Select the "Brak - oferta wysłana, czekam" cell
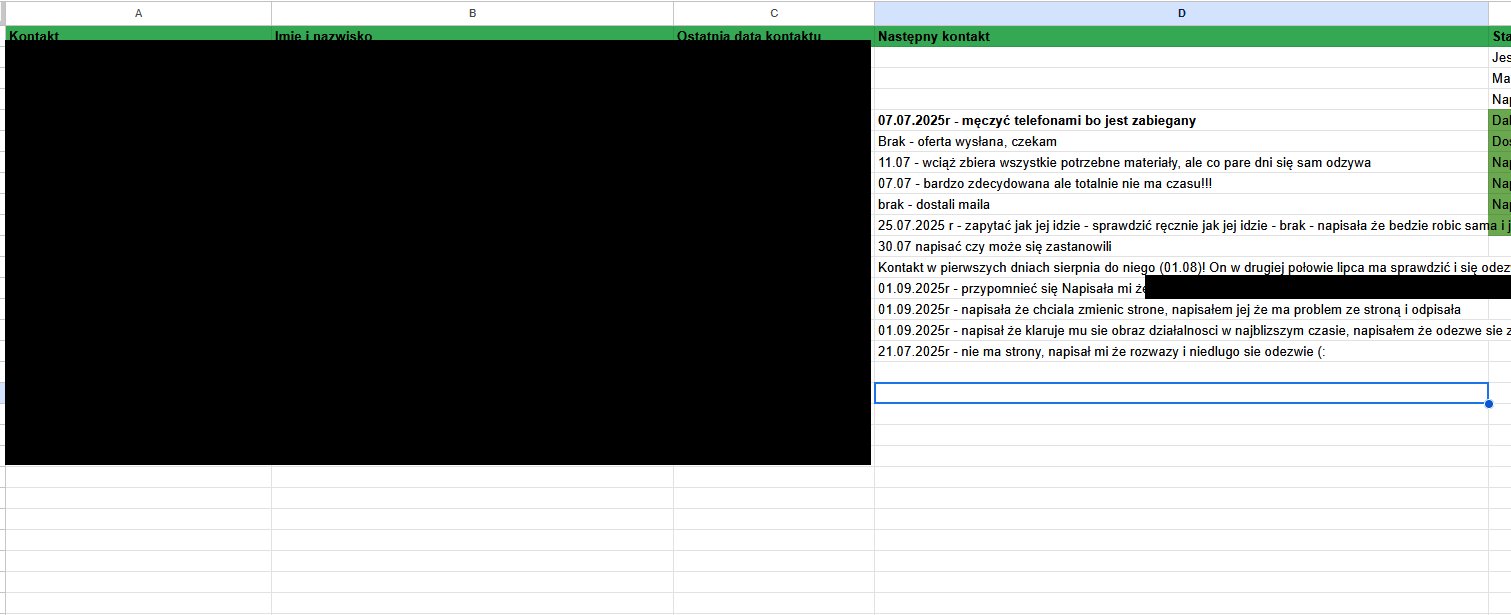Screen dimensions: 1511x615 tap(967, 142)
